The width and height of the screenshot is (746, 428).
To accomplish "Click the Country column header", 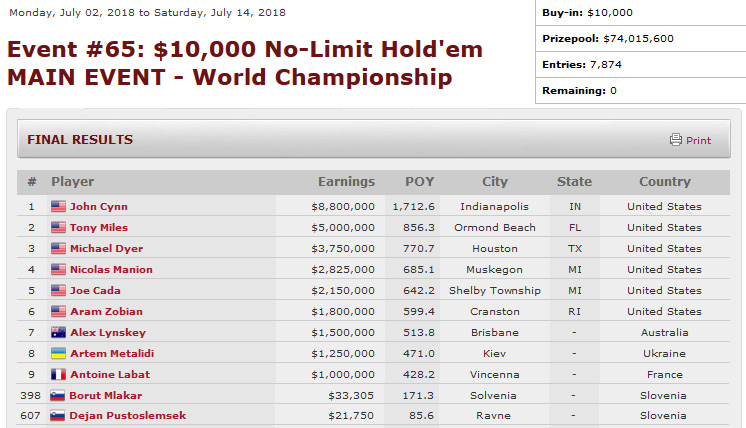I will [665, 182].
